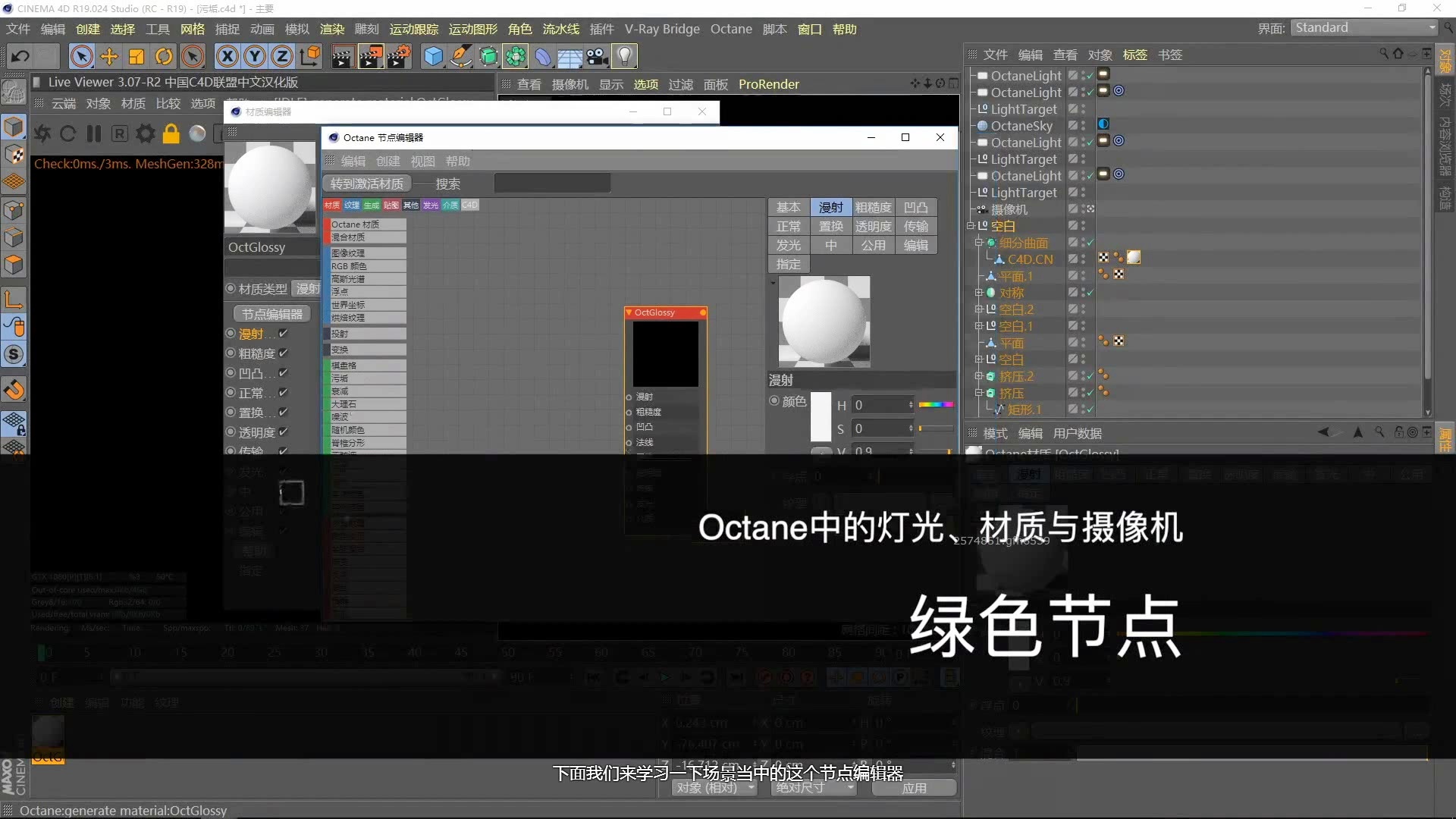Screen dimensions: 1456x819
Task: Click the 生成 node filter button
Action: pos(372,206)
